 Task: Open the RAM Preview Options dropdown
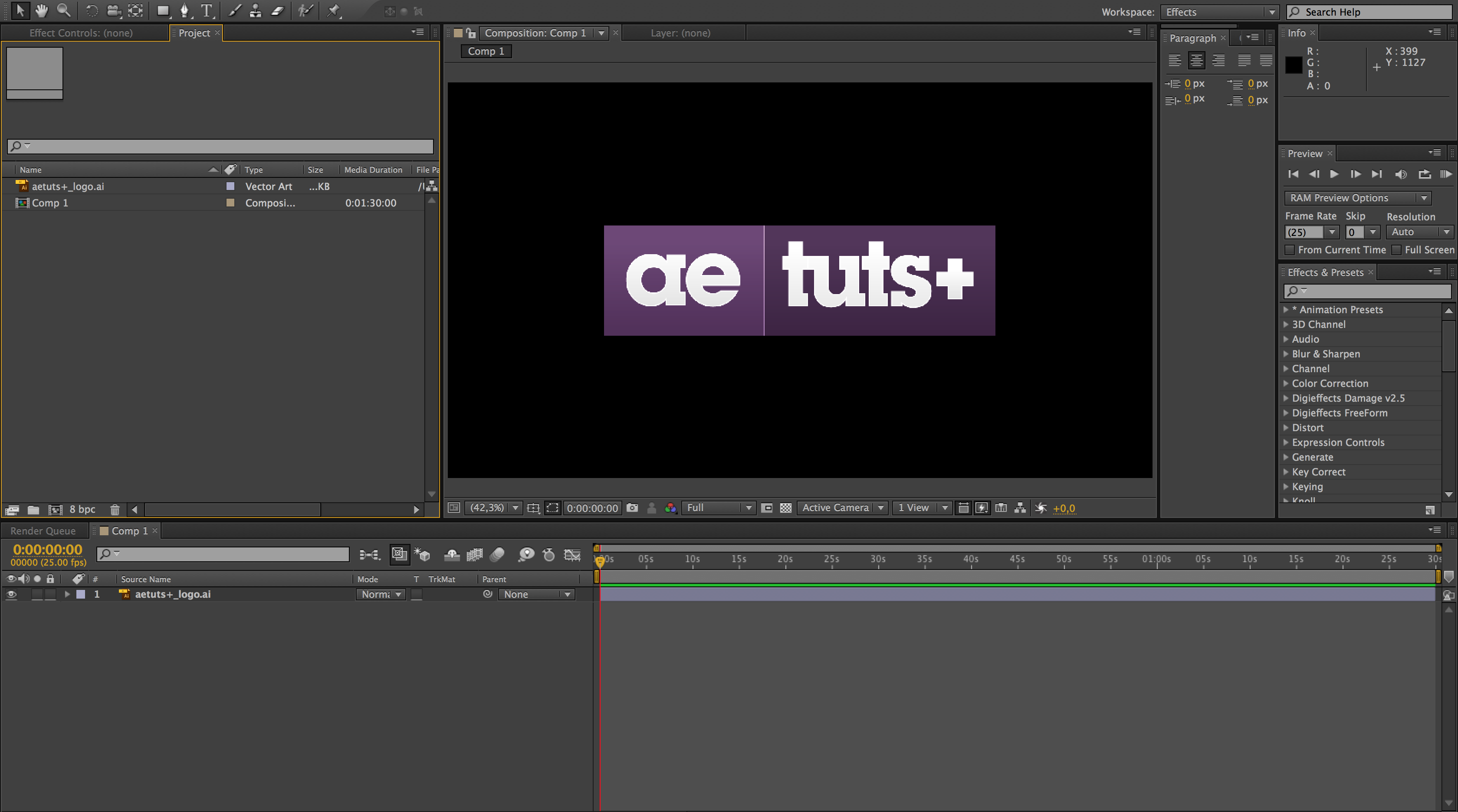click(x=1358, y=197)
